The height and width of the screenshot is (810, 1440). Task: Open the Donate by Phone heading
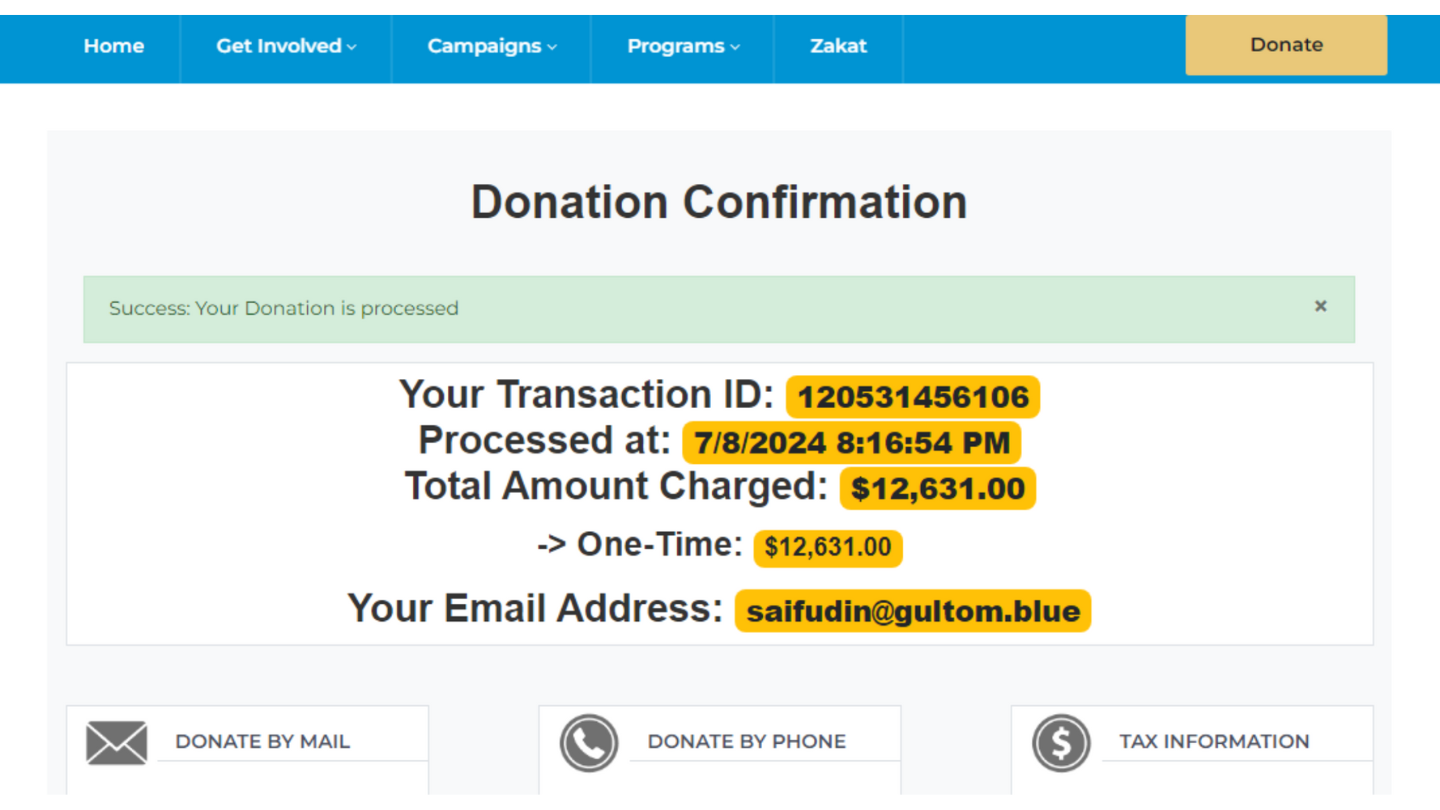[x=746, y=741]
